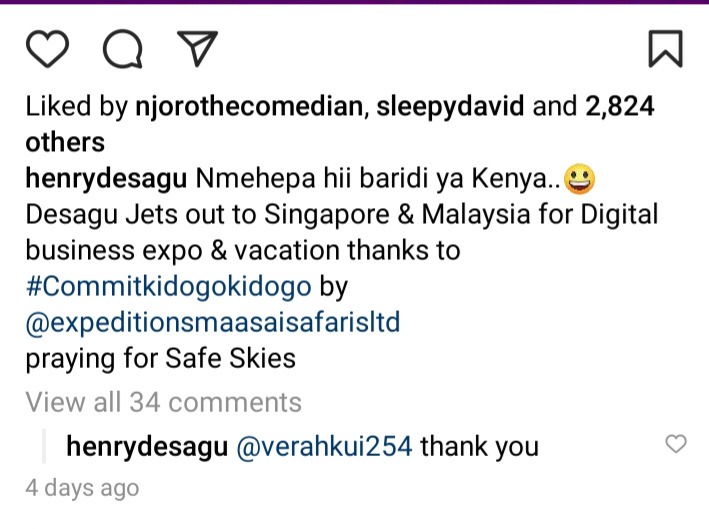
Task: Open the comment bubble icon
Action: click(123, 49)
